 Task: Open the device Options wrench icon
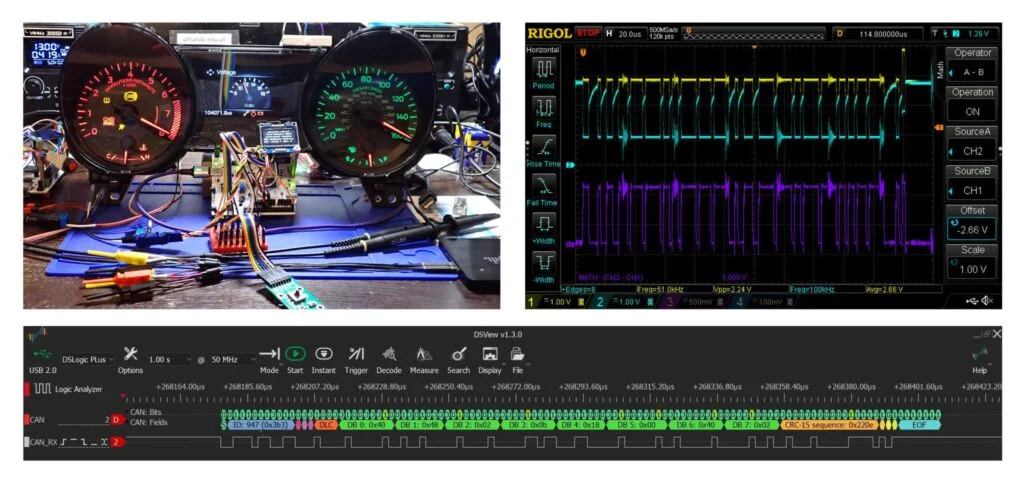coord(131,354)
